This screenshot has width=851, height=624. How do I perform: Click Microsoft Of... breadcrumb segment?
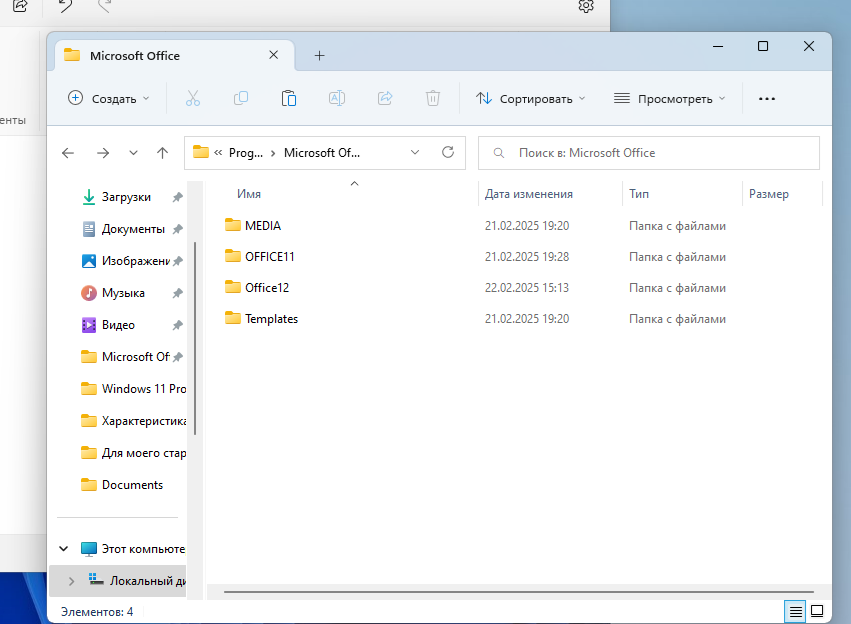point(322,153)
